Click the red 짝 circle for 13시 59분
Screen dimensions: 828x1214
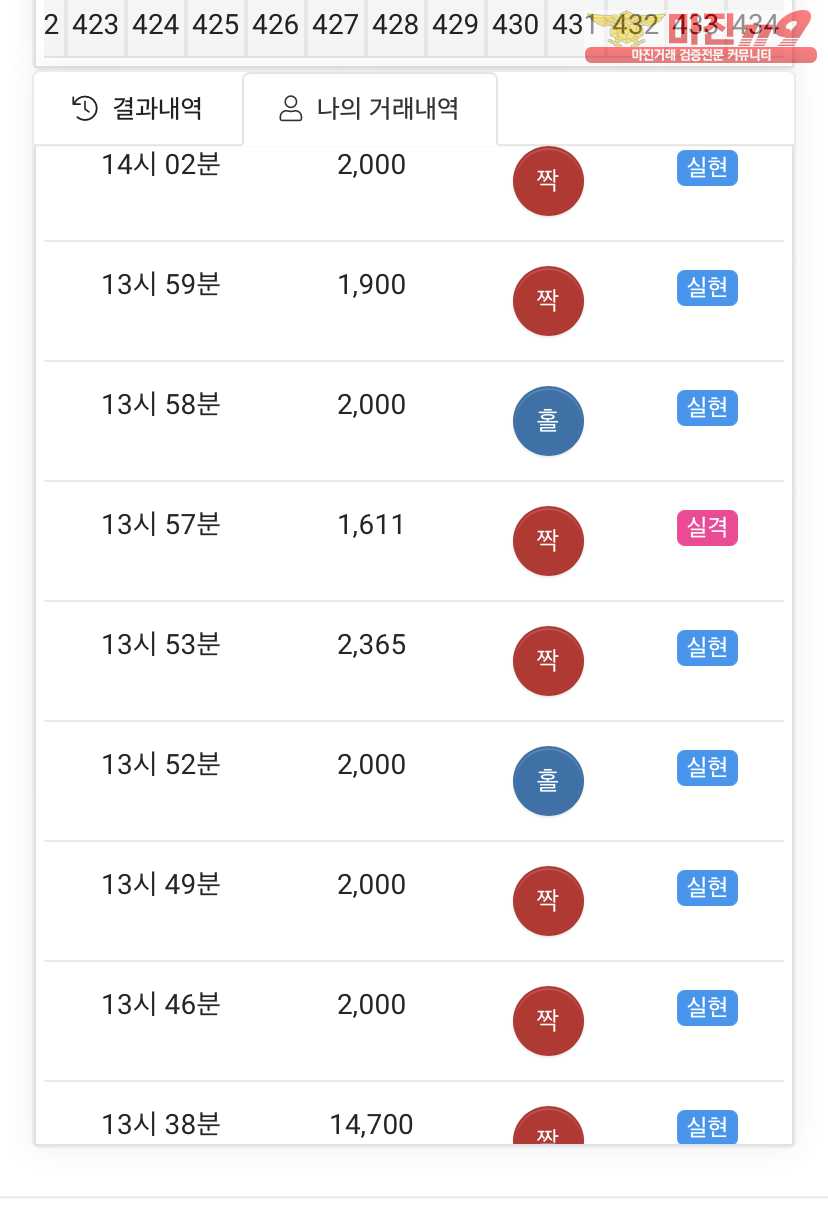[547, 301]
